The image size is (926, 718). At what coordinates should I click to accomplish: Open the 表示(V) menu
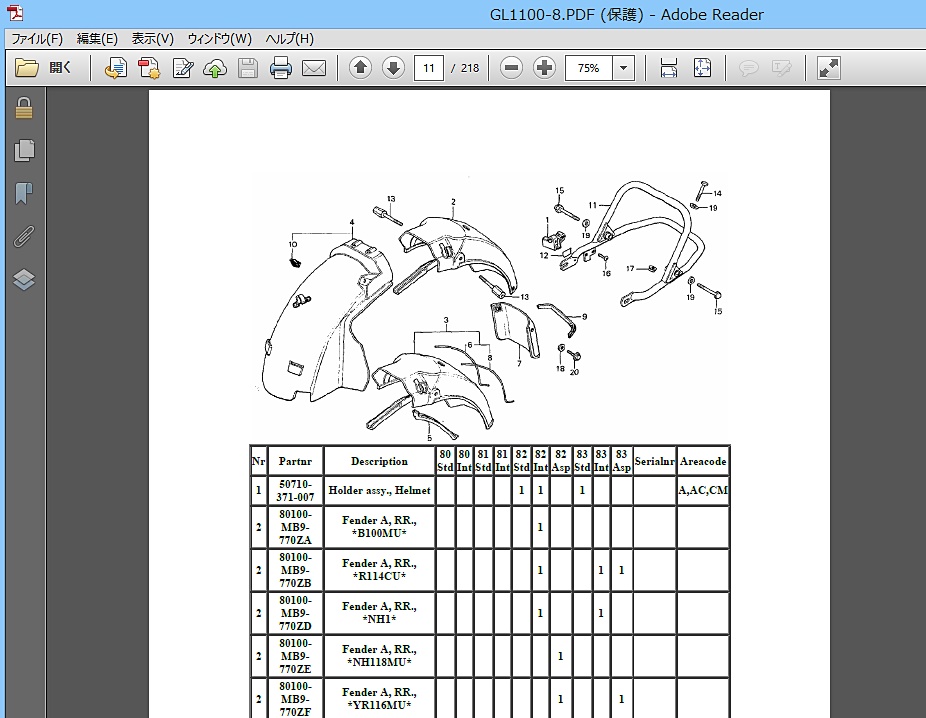(152, 39)
